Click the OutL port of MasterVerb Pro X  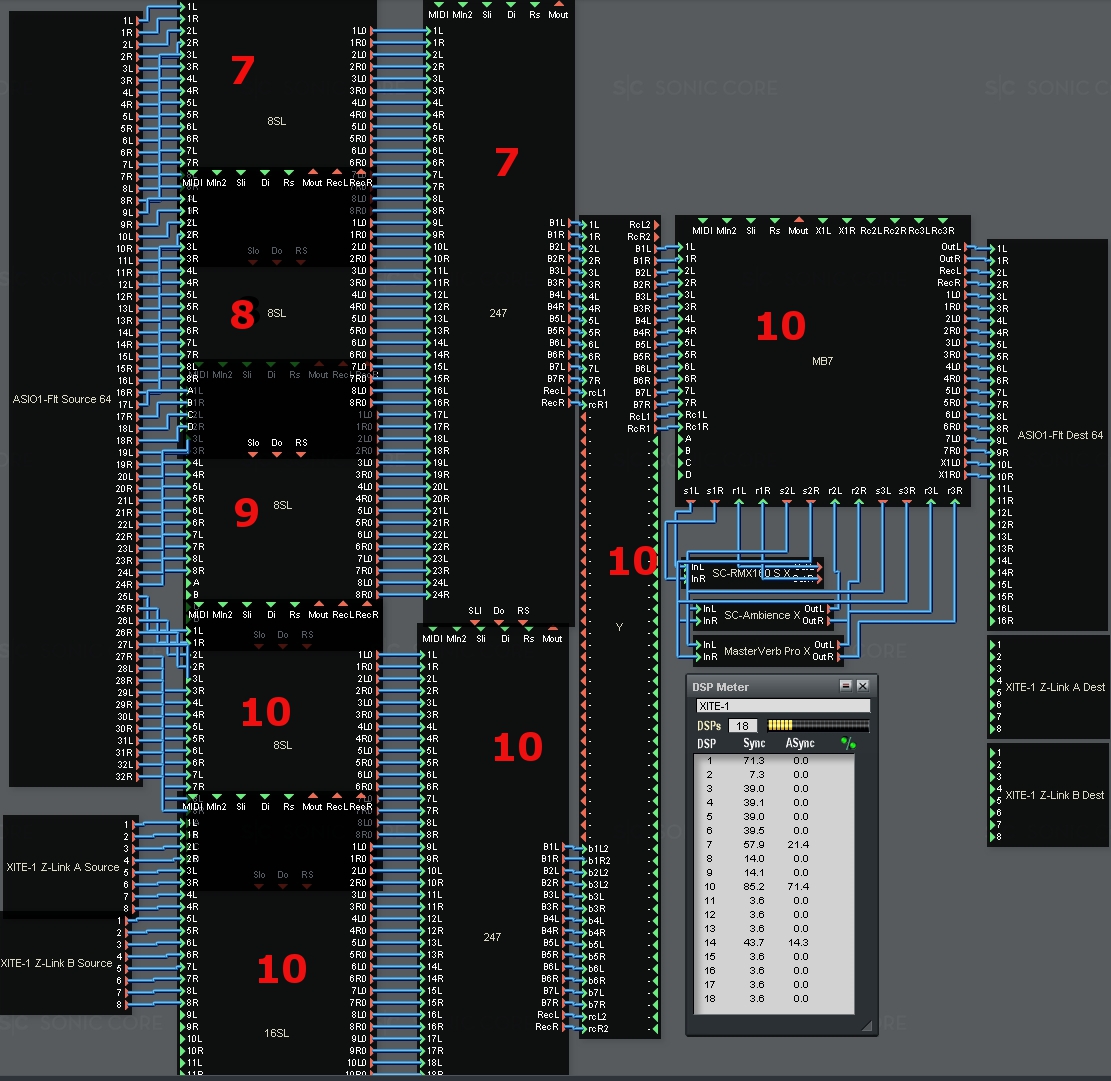(839, 645)
